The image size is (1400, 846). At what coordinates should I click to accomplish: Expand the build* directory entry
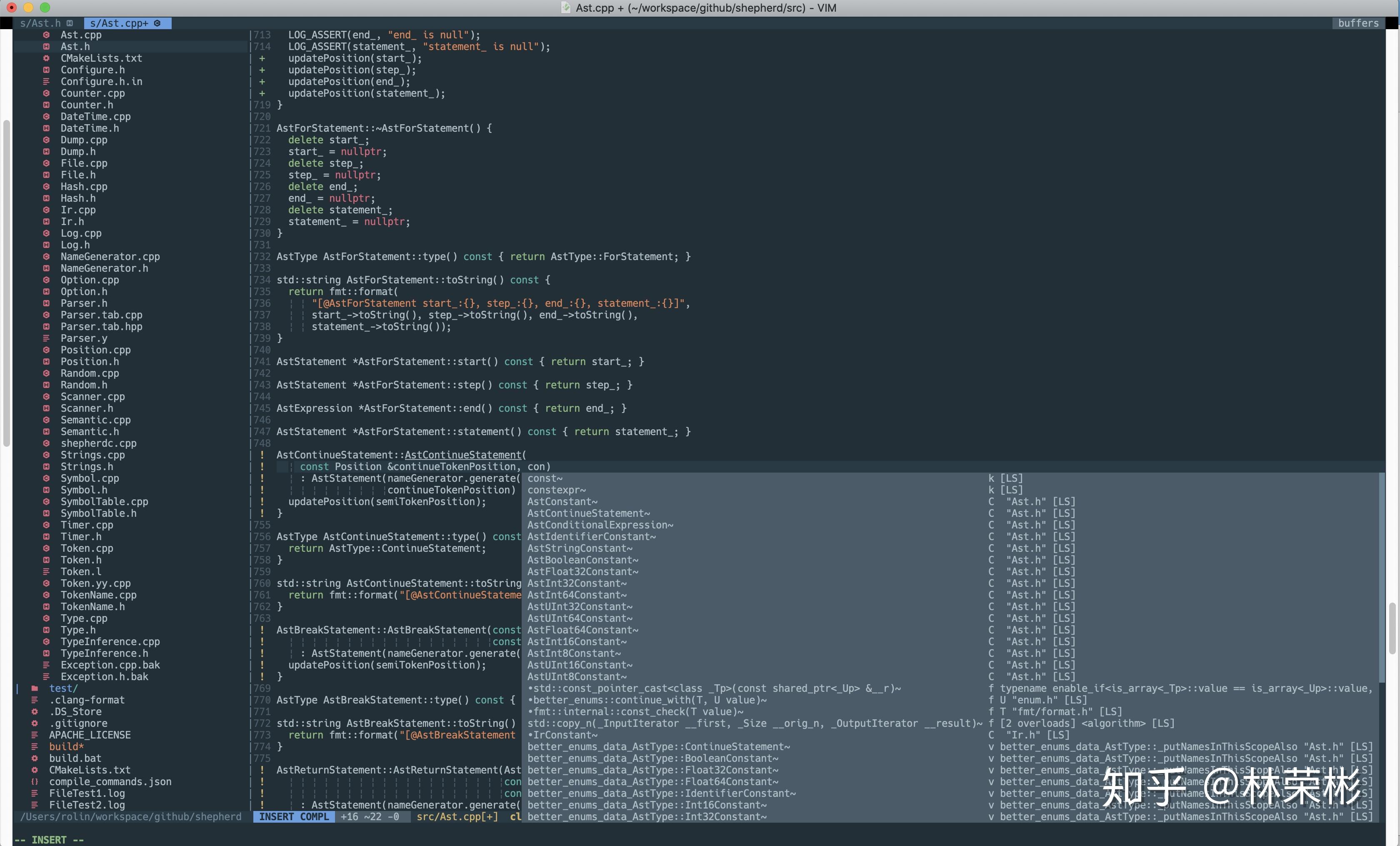click(66, 746)
